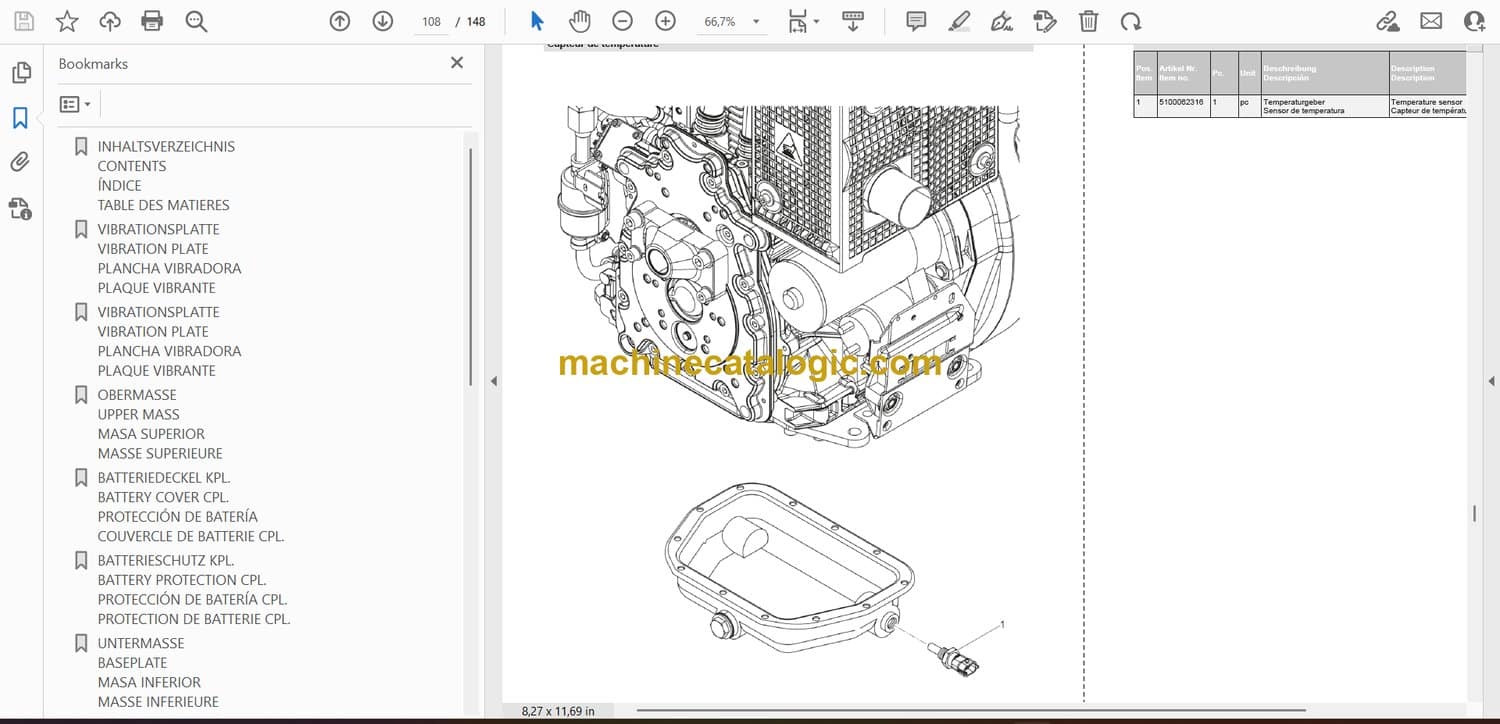The height and width of the screenshot is (724, 1500).
Task: Go to next page with down arrow
Action: (382, 21)
